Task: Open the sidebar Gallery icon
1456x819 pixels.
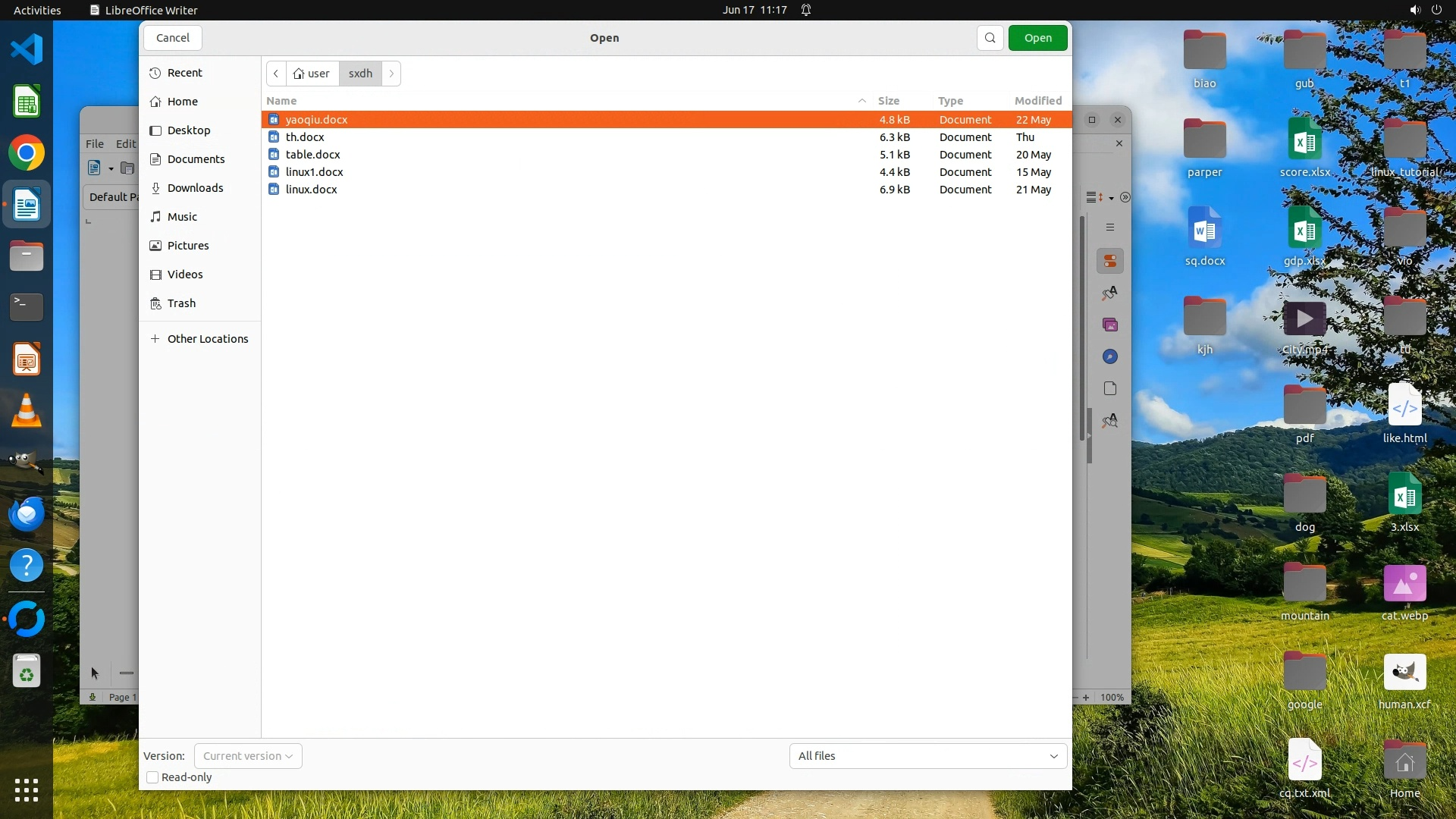Action: (x=1110, y=325)
